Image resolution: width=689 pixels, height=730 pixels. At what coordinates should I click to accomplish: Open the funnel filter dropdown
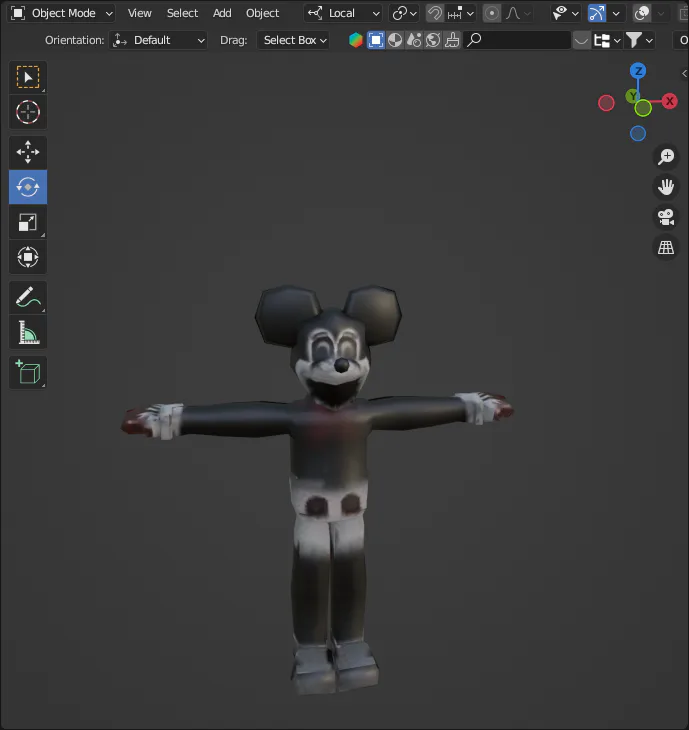tap(640, 41)
